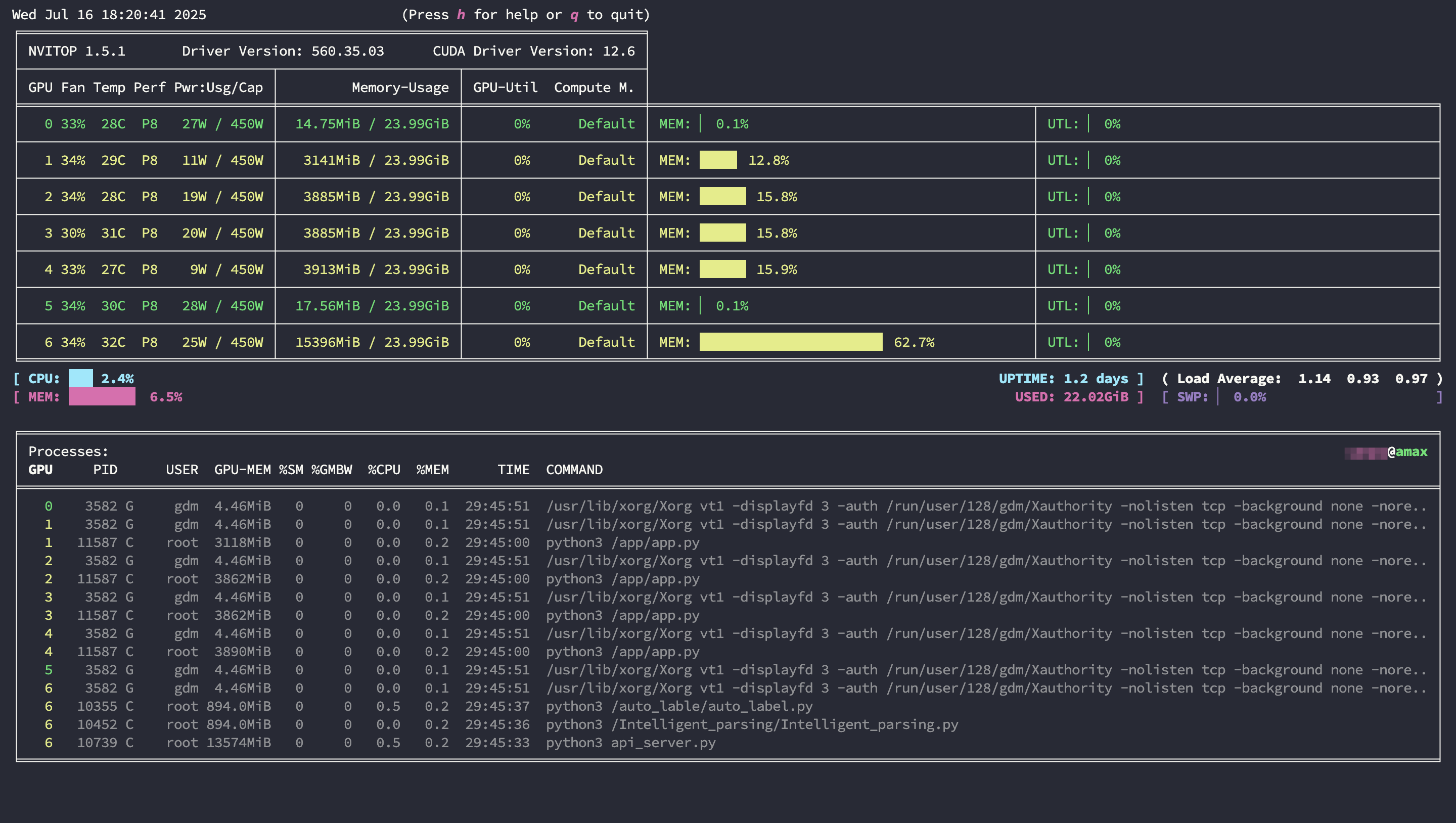Click the GPU-MEM column header
The image size is (1456, 823).
pyautogui.click(x=242, y=470)
